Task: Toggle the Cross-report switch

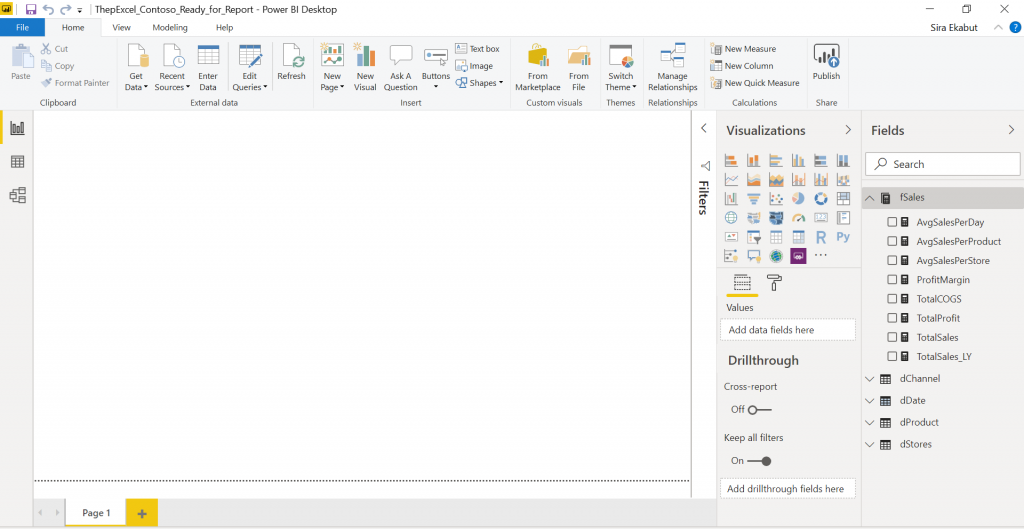Action: point(760,409)
